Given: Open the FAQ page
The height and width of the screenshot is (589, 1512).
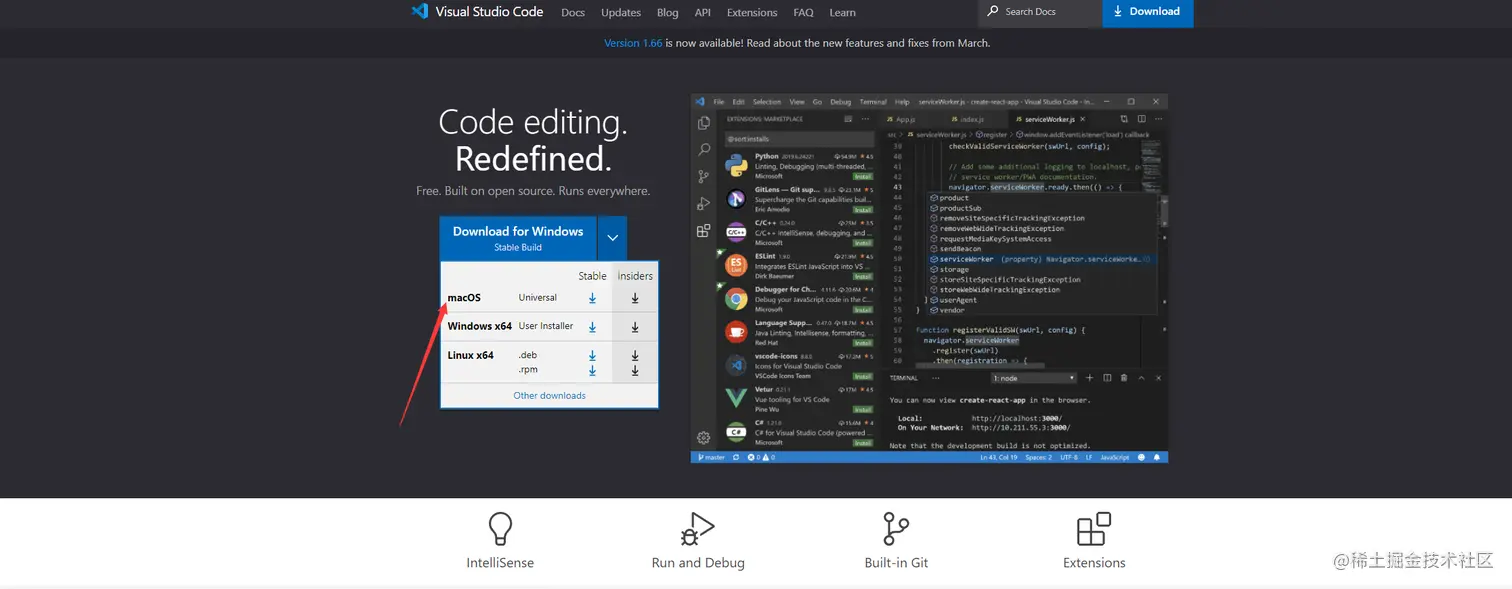Looking at the screenshot, I should [x=803, y=13].
